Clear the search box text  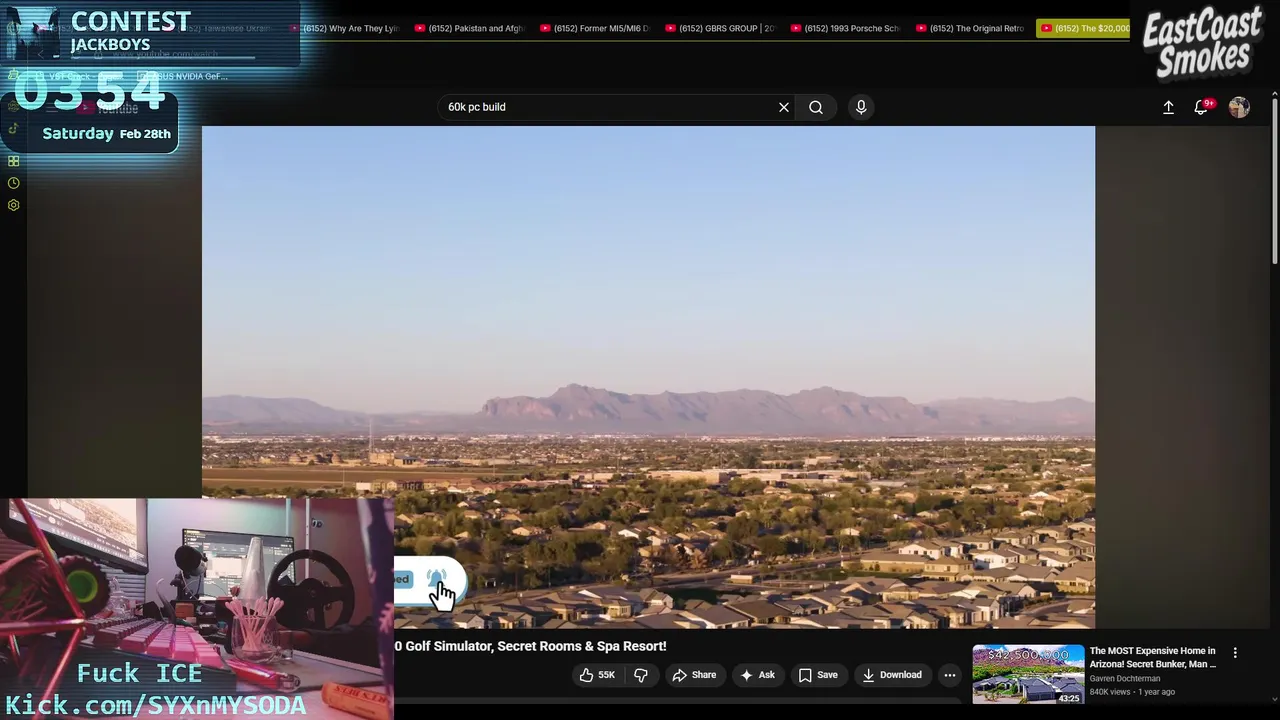pos(784,107)
